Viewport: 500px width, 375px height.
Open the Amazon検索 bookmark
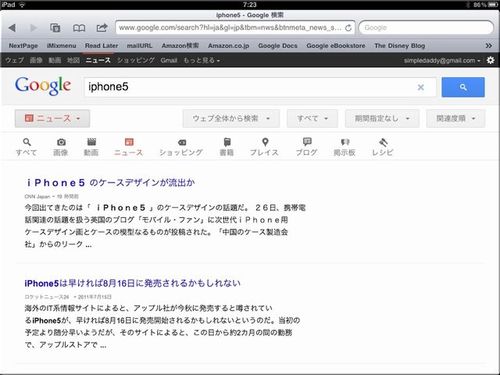[x=180, y=46]
